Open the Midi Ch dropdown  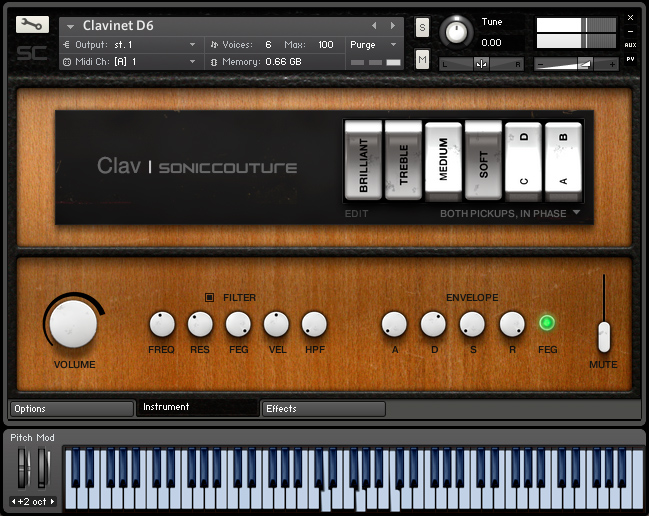click(130, 62)
